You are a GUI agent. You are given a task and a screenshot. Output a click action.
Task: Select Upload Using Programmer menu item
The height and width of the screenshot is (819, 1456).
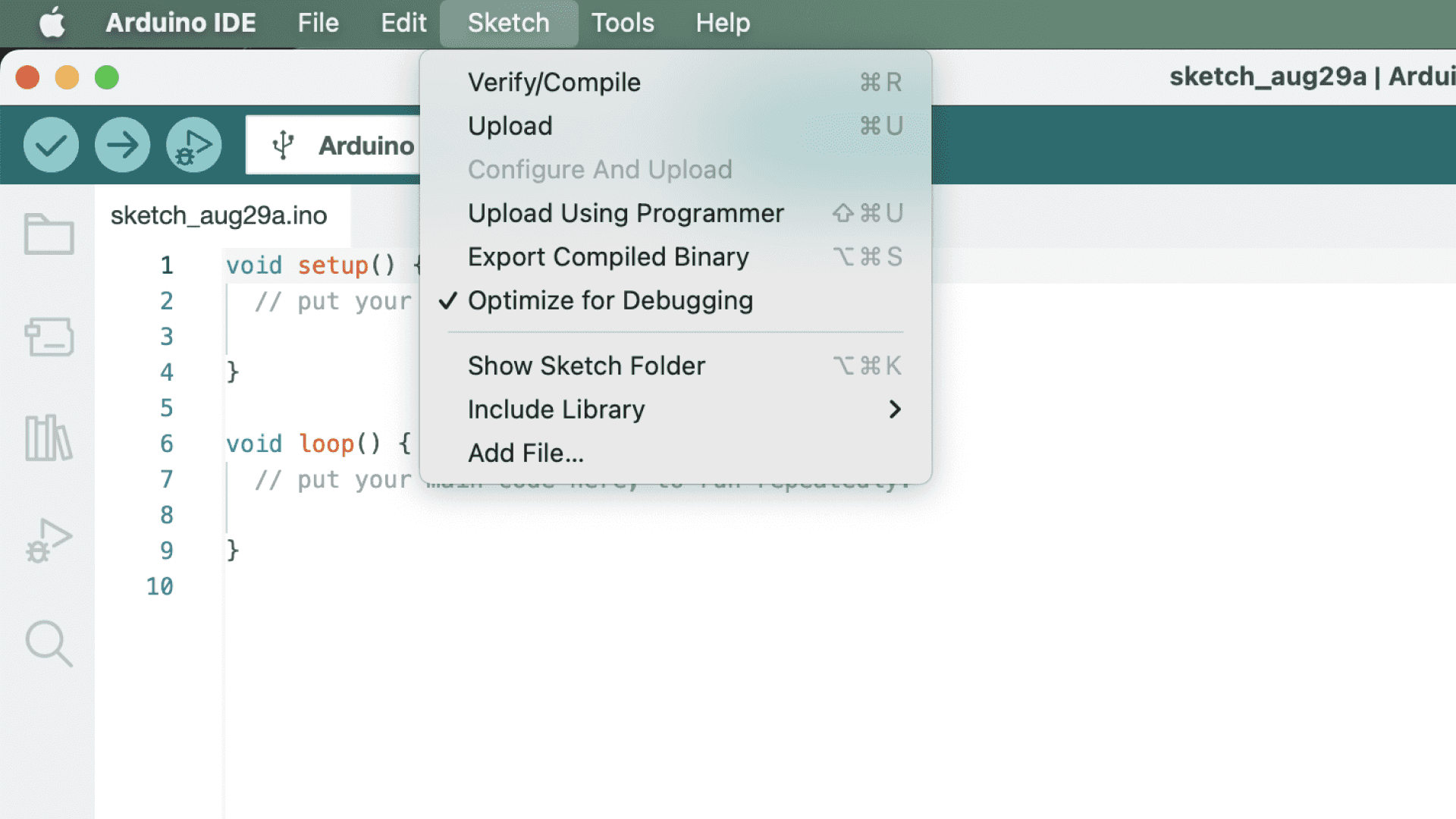click(625, 213)
